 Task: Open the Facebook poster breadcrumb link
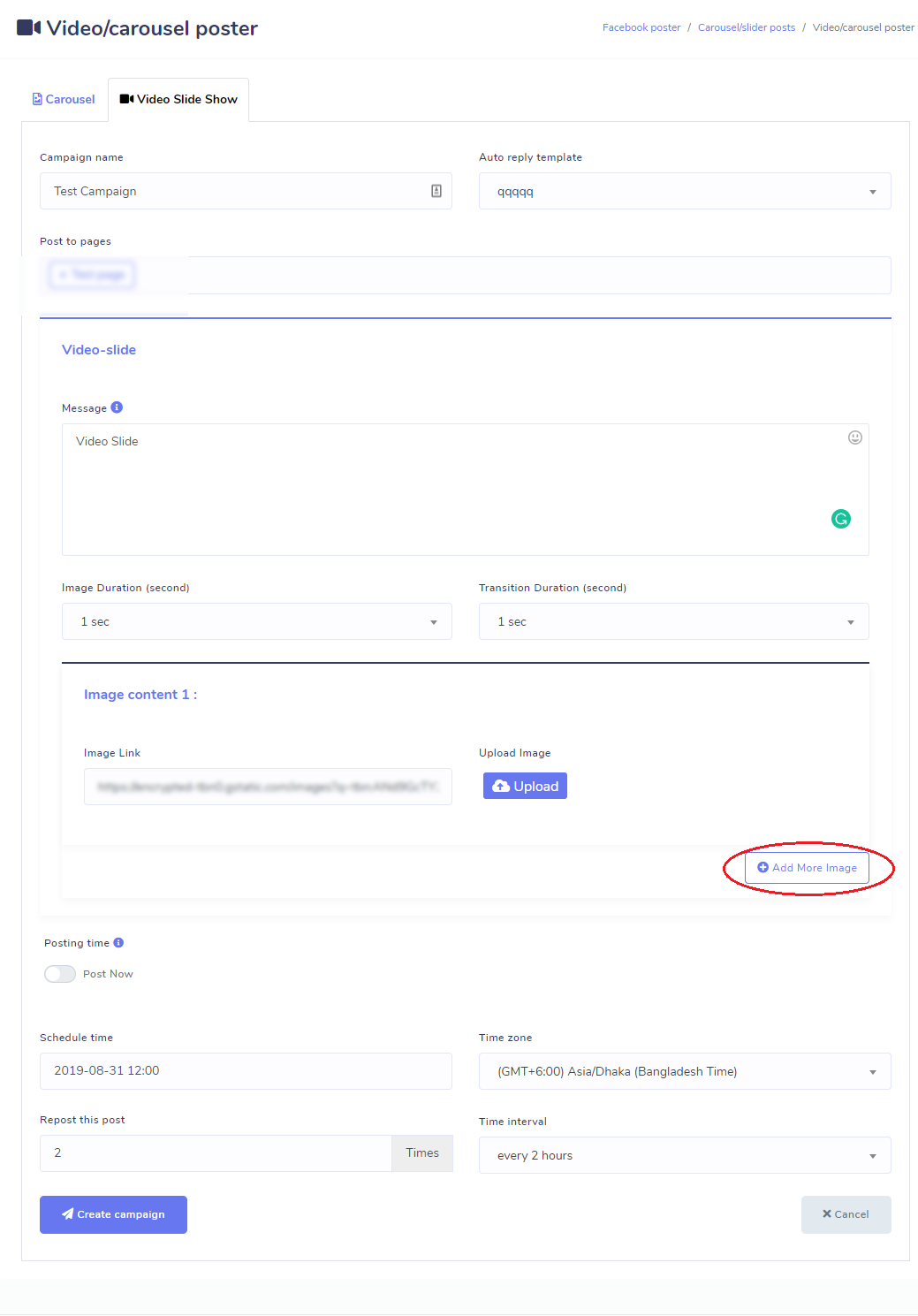point(641,27)
